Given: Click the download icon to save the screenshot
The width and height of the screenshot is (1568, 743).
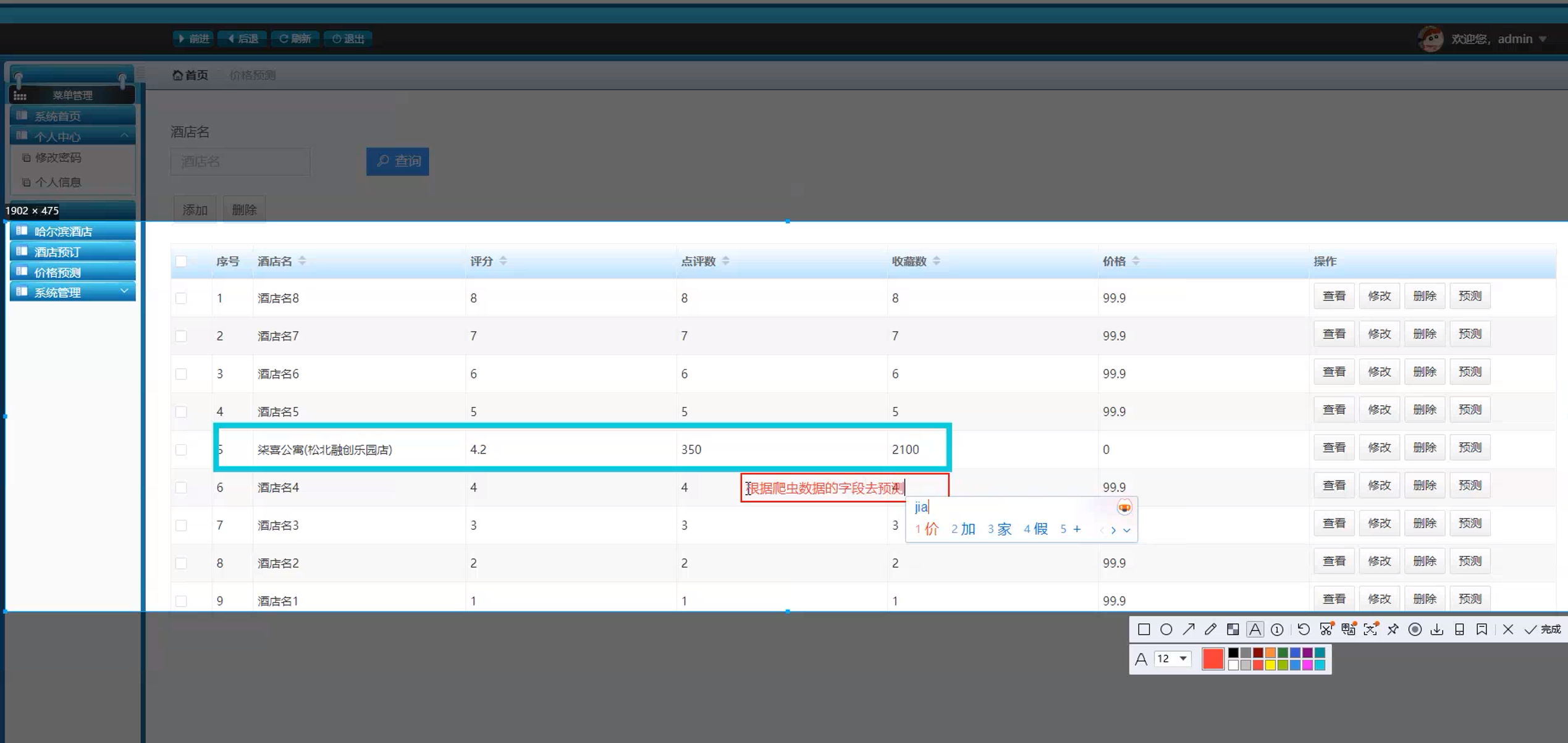Looking at the screenshot, I should [x=1437, y=629].
